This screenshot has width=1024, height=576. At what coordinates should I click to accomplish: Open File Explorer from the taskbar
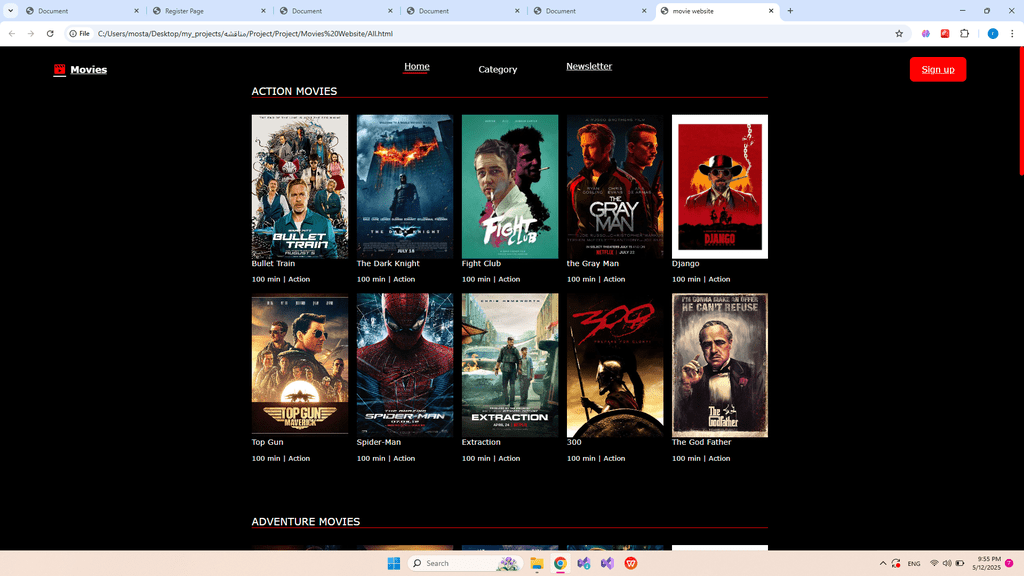click(537, 563)
